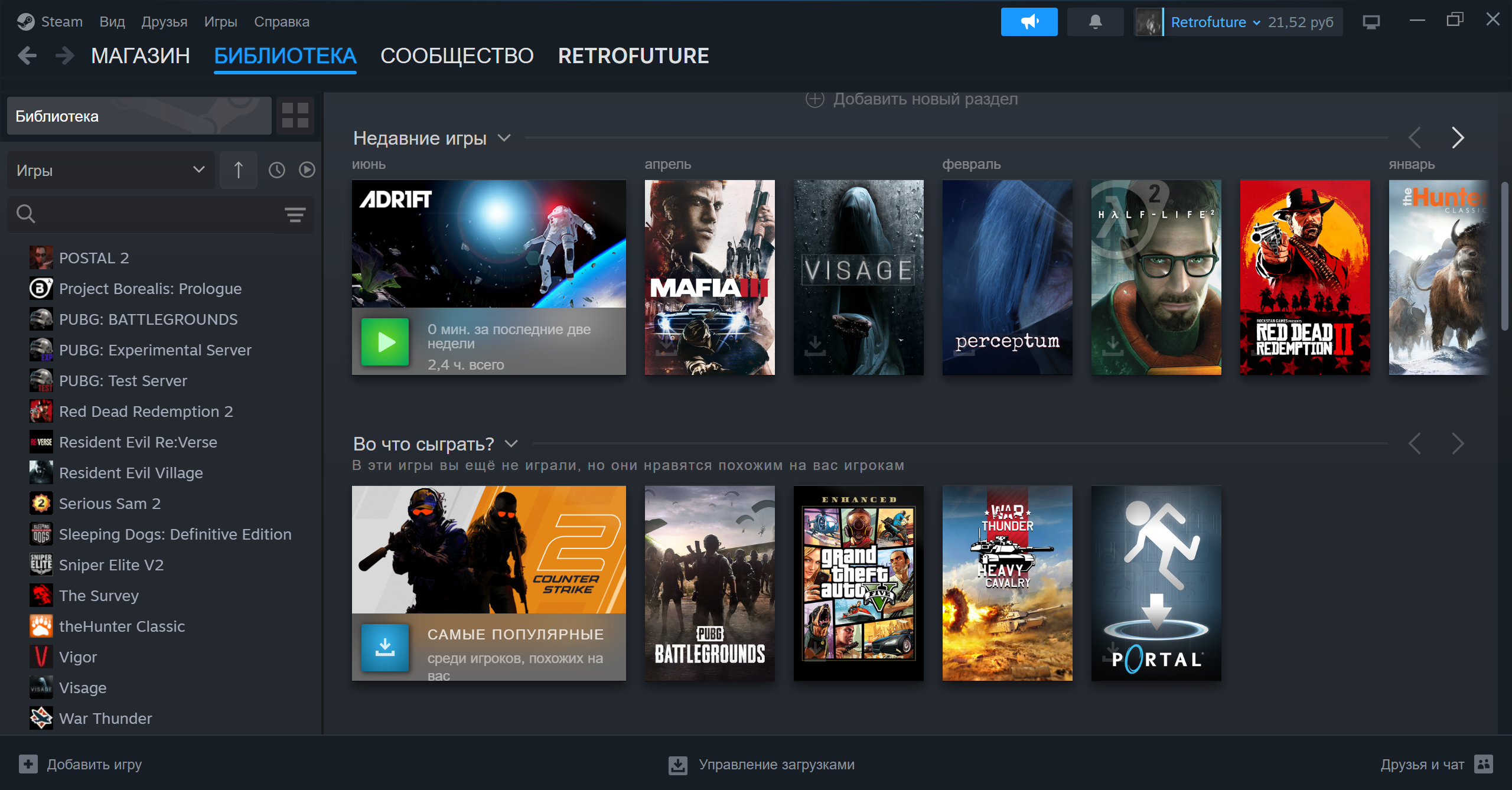Viewport: 1512px width, 790px height.
Task: Click the plus icon to add new shelf
Action: coord(815,99)
